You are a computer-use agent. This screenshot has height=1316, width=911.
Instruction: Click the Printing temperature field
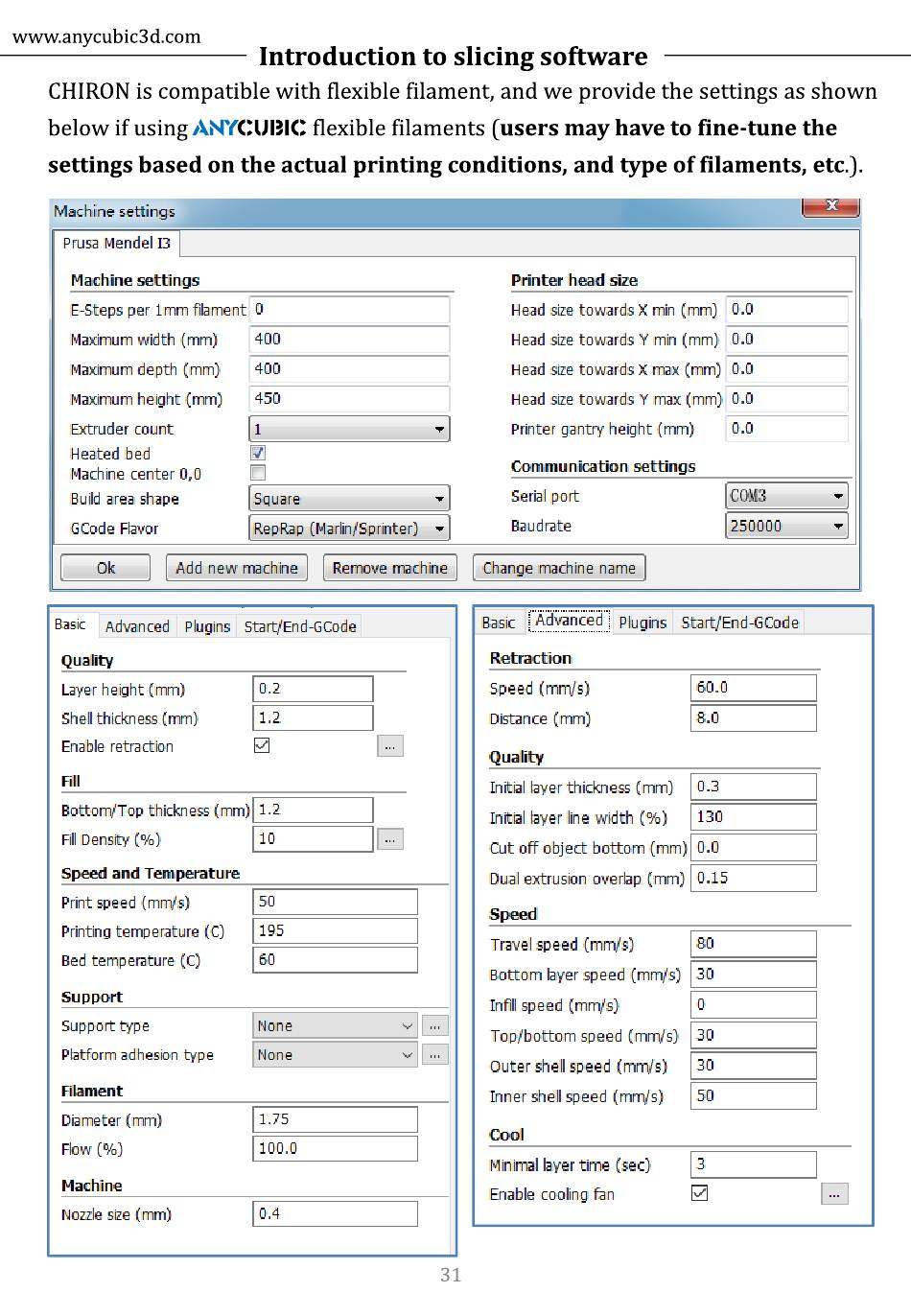pos(336,930)
